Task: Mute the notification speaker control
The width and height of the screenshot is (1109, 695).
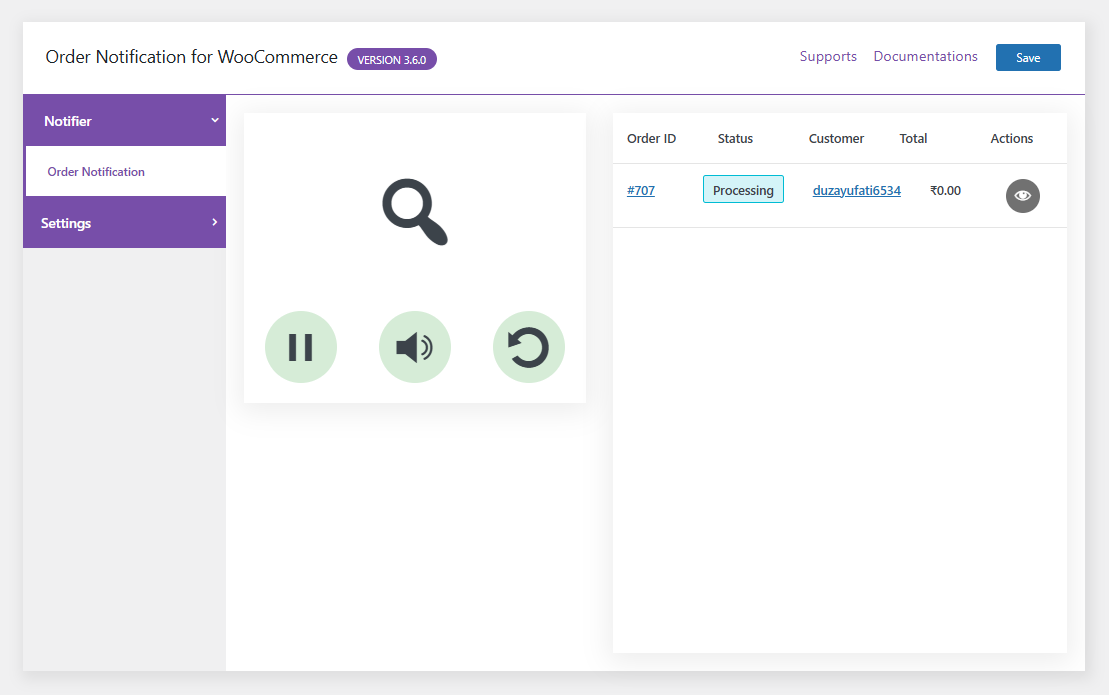Action: point(414,346)
